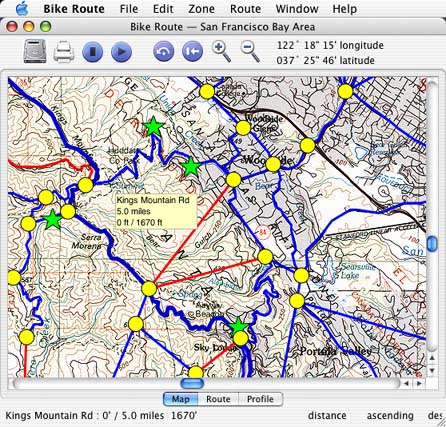Zoom out with minus magnifier
446x427 pixels.
(250, 52)
